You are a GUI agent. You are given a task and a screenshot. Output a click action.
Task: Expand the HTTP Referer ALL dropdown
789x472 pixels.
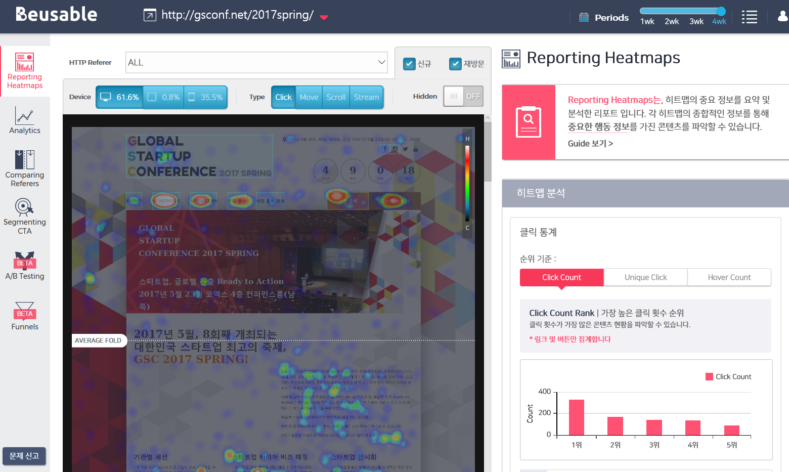tap(256, 62)
